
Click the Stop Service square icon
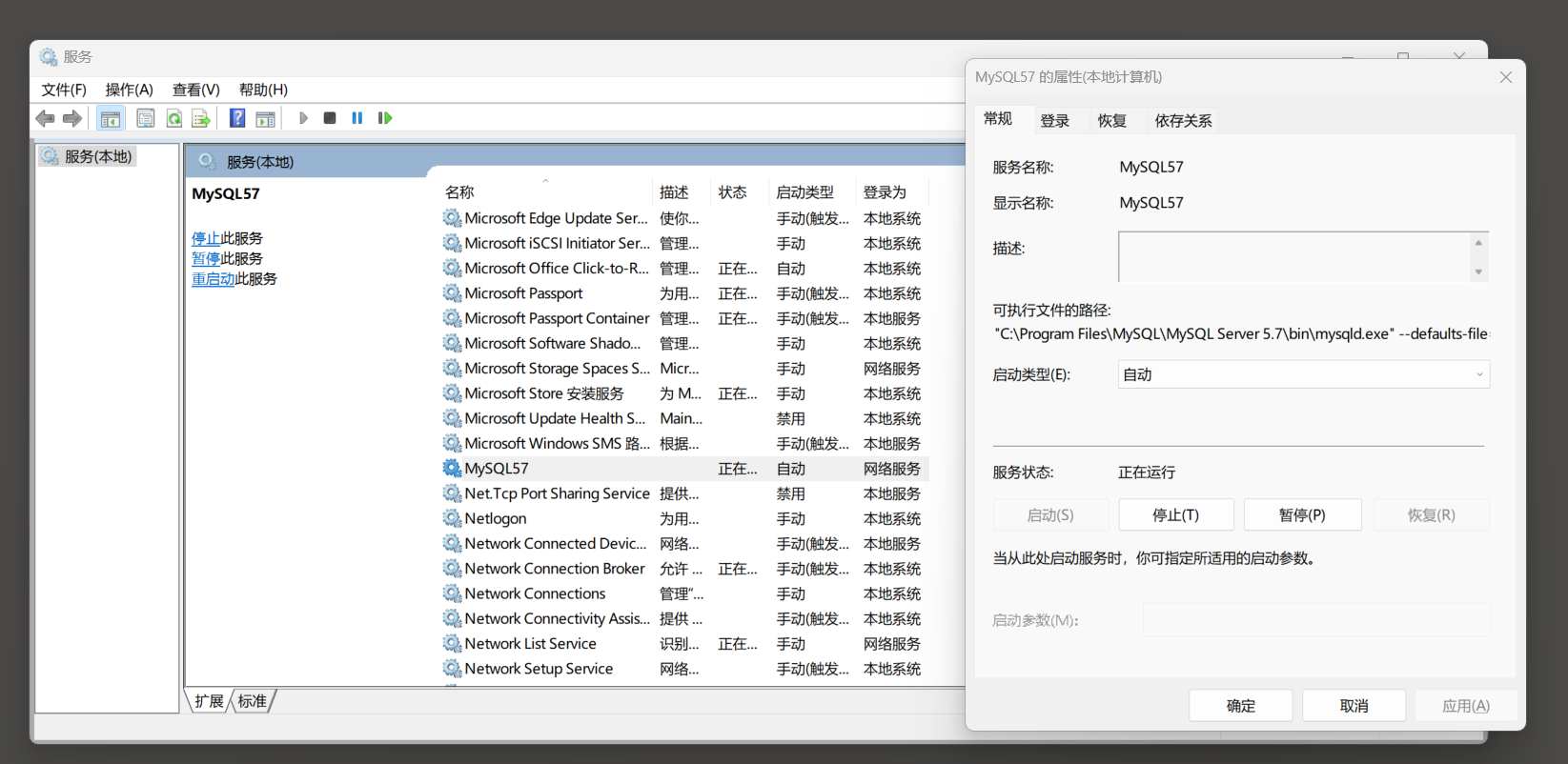click(330, 118)
